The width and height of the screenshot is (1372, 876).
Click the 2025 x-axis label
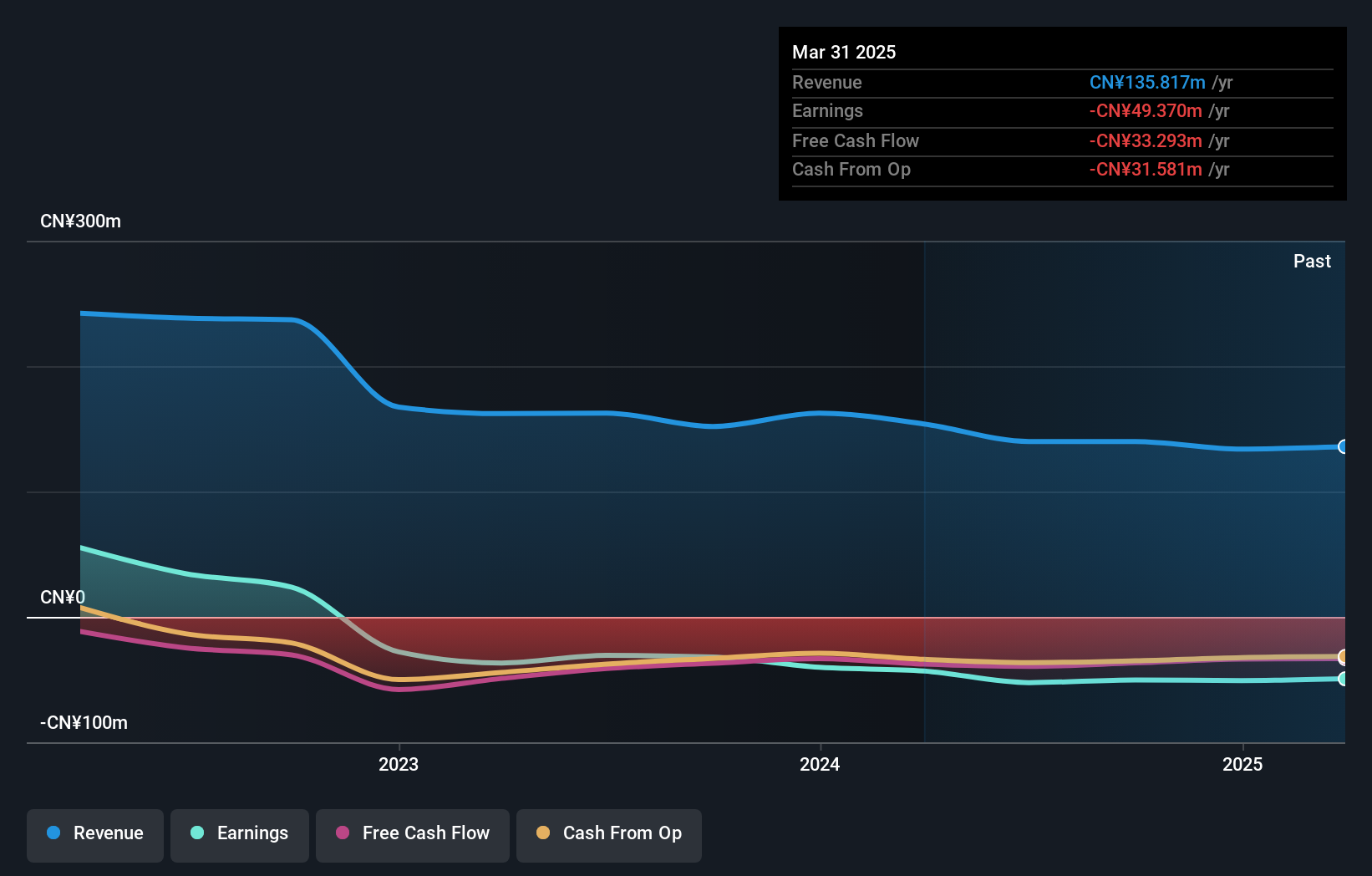pos(1242,764)
